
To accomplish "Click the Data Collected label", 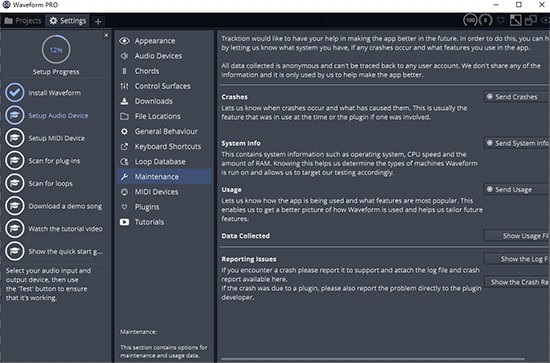I will (246, 236).
